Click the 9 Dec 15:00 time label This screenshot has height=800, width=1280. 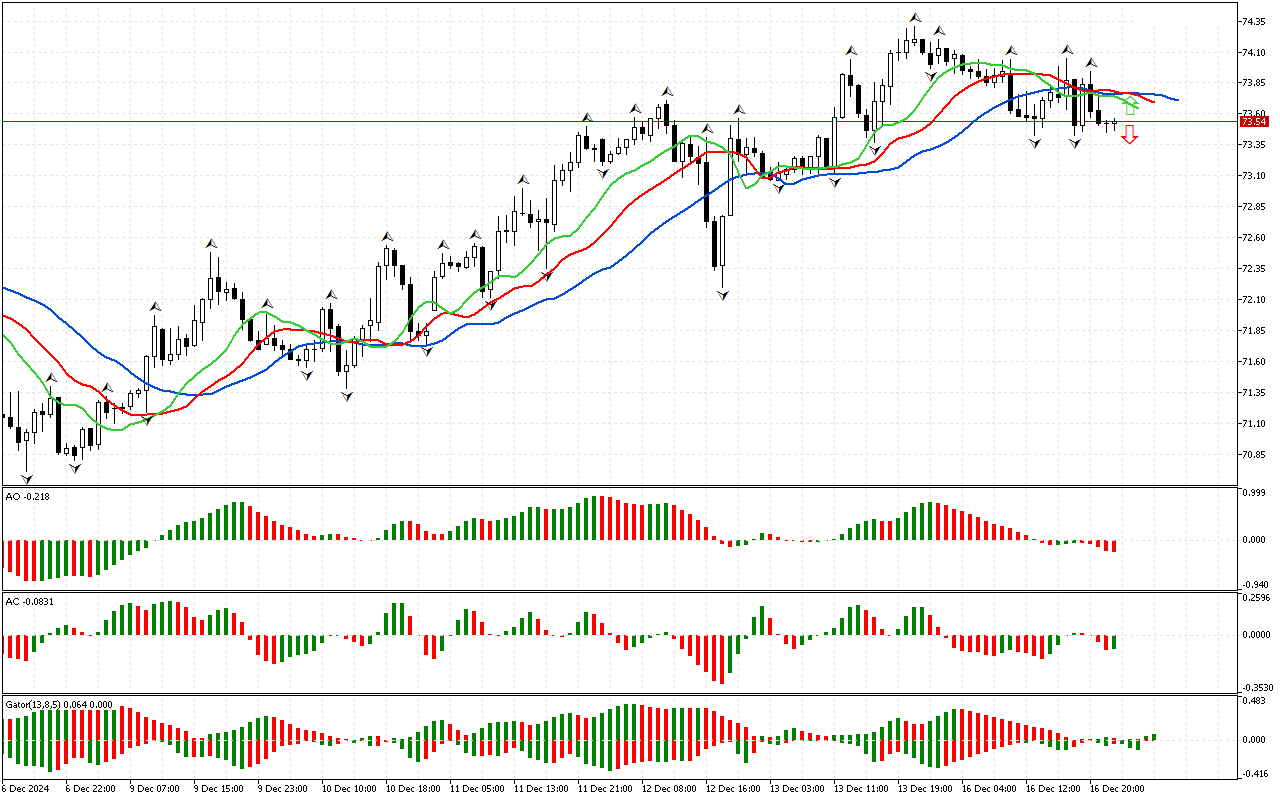pos(218,789)
